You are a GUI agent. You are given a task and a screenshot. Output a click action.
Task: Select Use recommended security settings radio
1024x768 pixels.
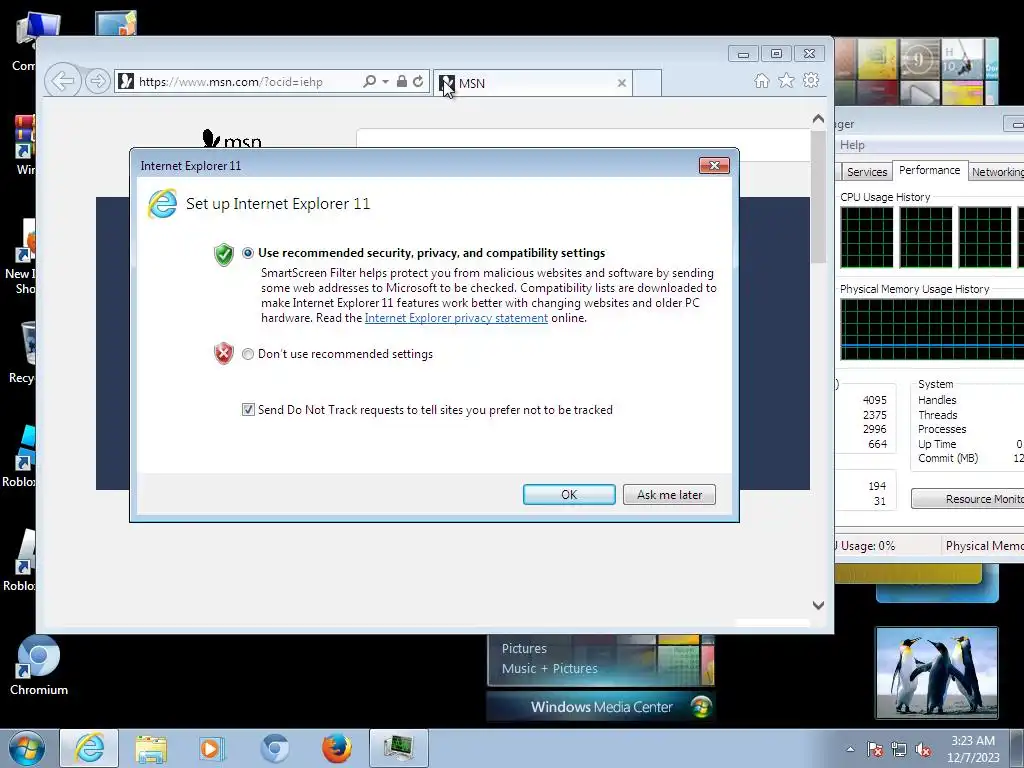point(248,253)
